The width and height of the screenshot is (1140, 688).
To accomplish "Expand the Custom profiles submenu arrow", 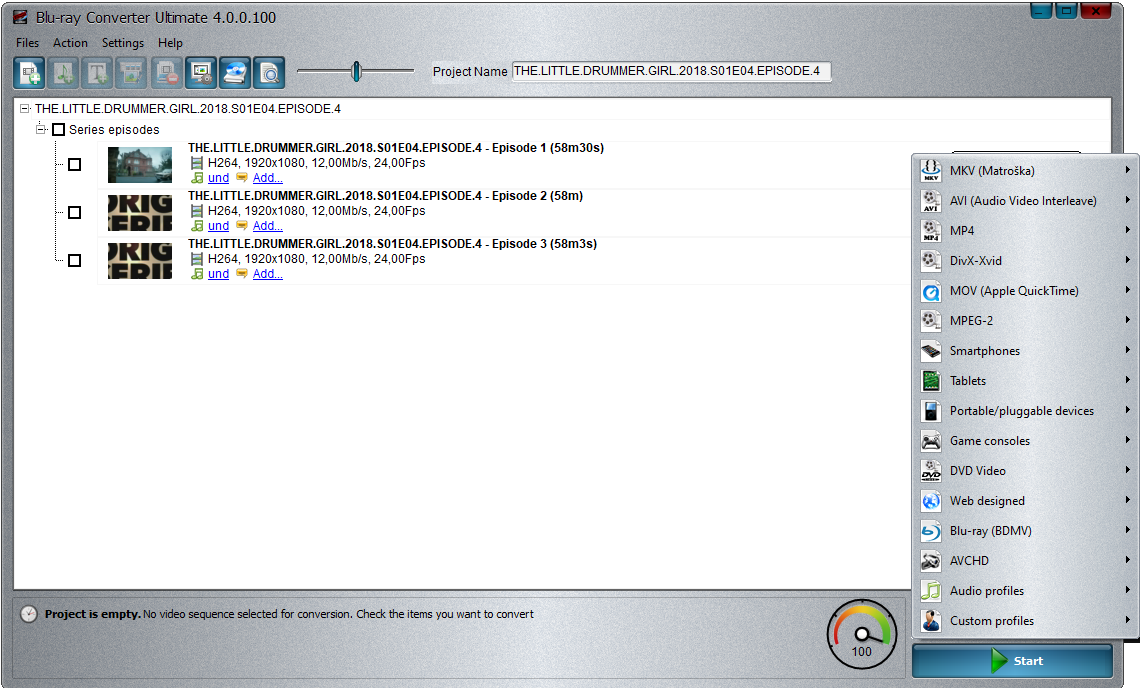I will point(1128,620).
